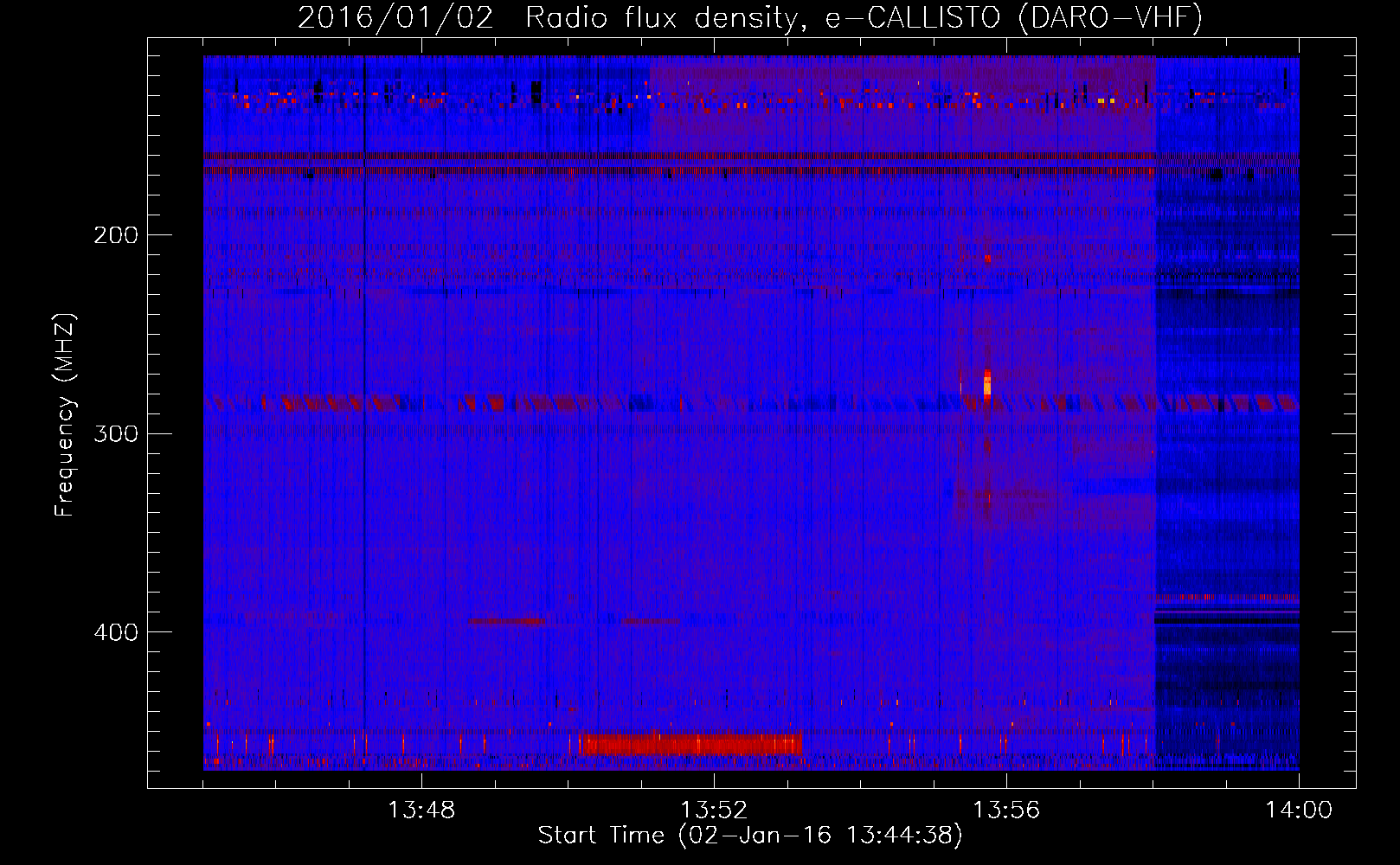The width and height of the screenshot is (1400, 865).
Task: Select the 200 frequency tick label
Action: click(x=116, y=235)
